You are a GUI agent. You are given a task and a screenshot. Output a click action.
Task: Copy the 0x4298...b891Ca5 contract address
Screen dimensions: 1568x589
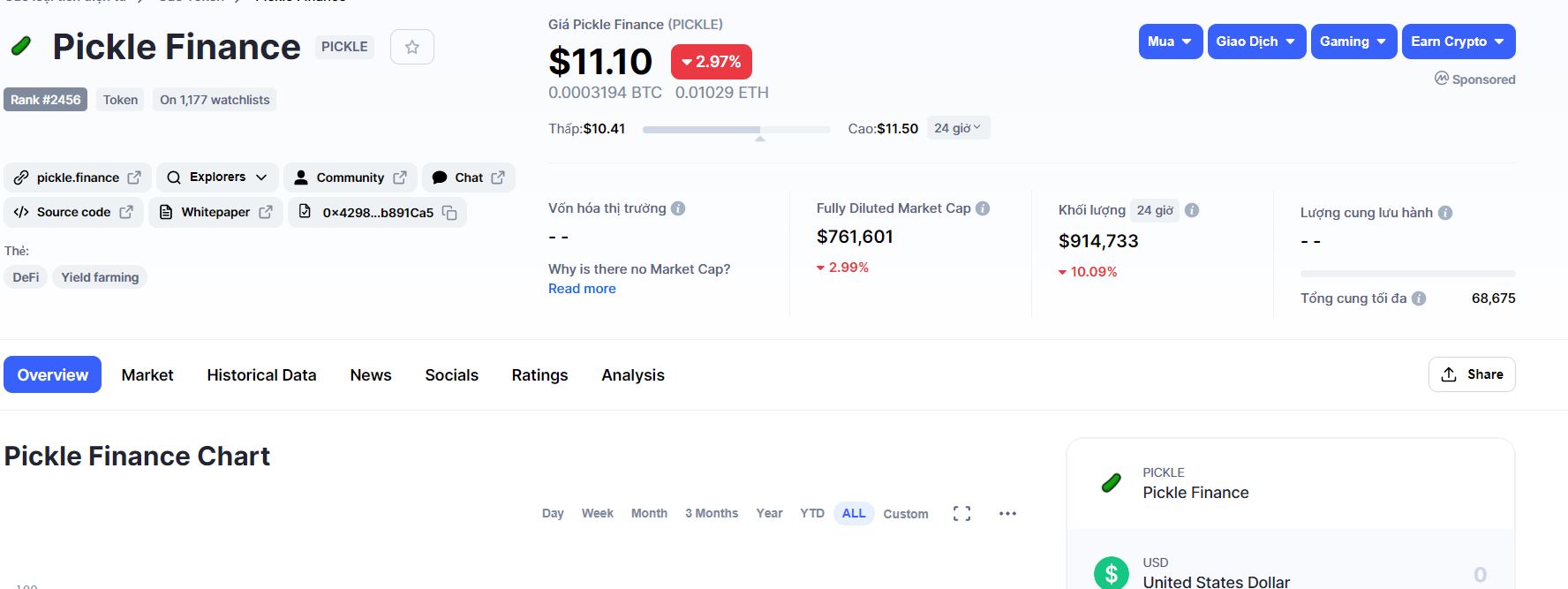tap(449, 213)
